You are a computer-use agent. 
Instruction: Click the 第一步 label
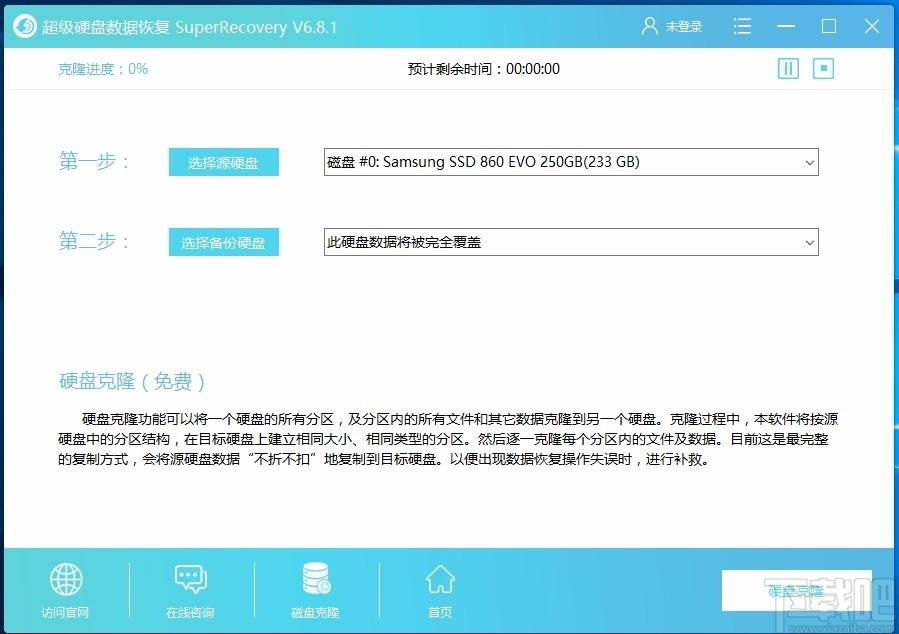click(94, 162)
